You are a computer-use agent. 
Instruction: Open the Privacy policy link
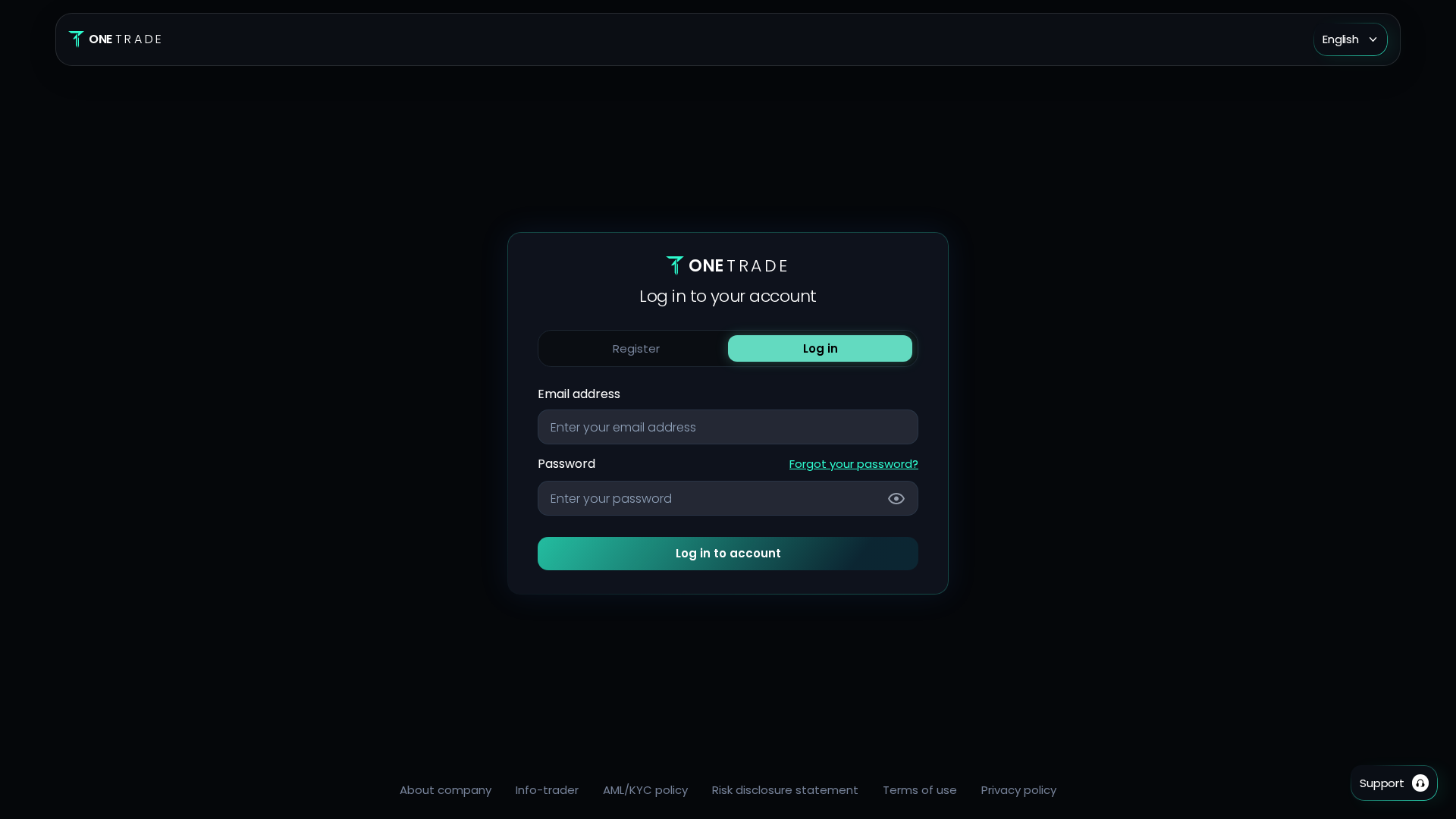(x=1018, y=790)
